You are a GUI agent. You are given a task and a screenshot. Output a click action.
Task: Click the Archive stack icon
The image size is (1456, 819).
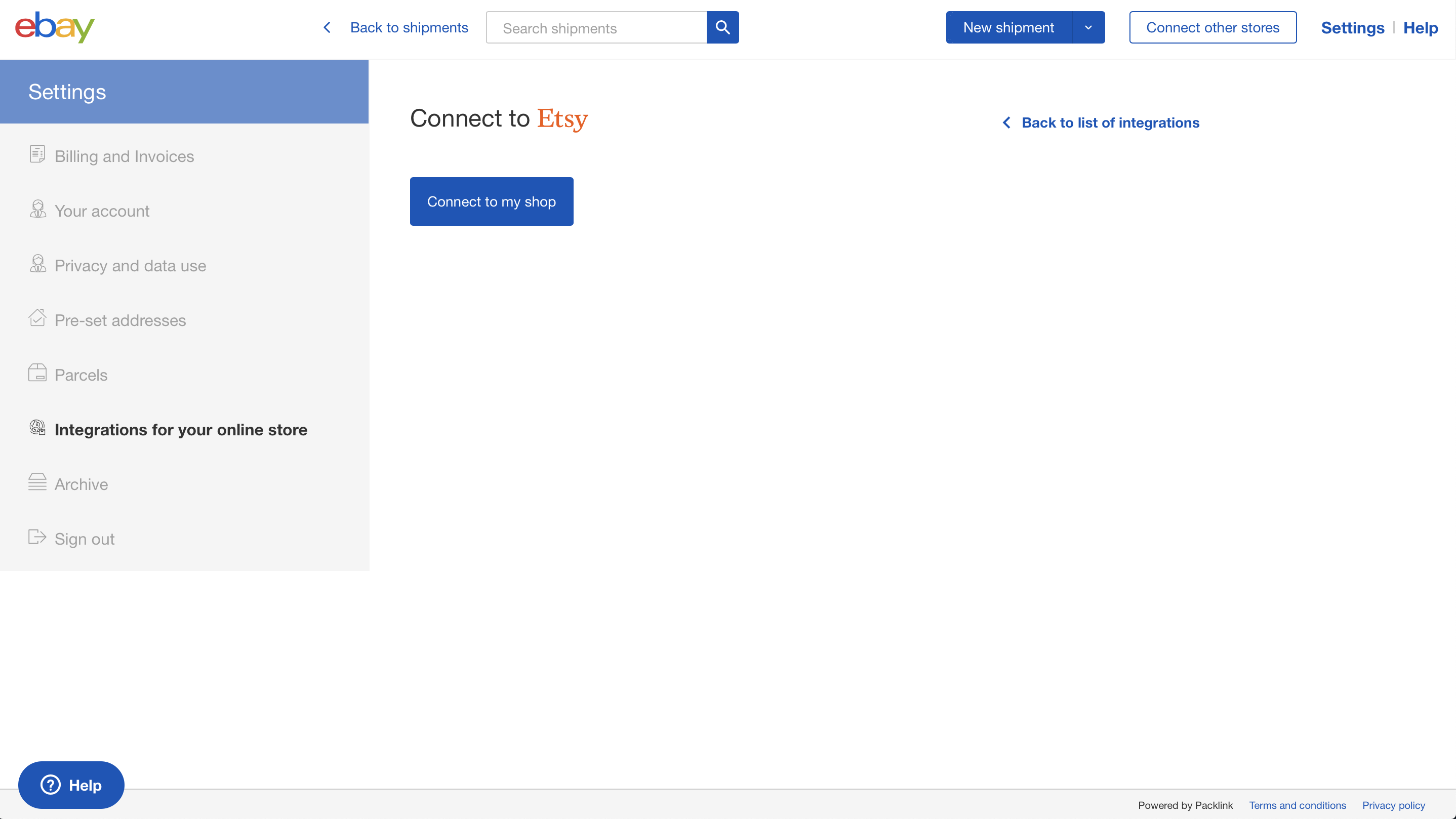37,482
